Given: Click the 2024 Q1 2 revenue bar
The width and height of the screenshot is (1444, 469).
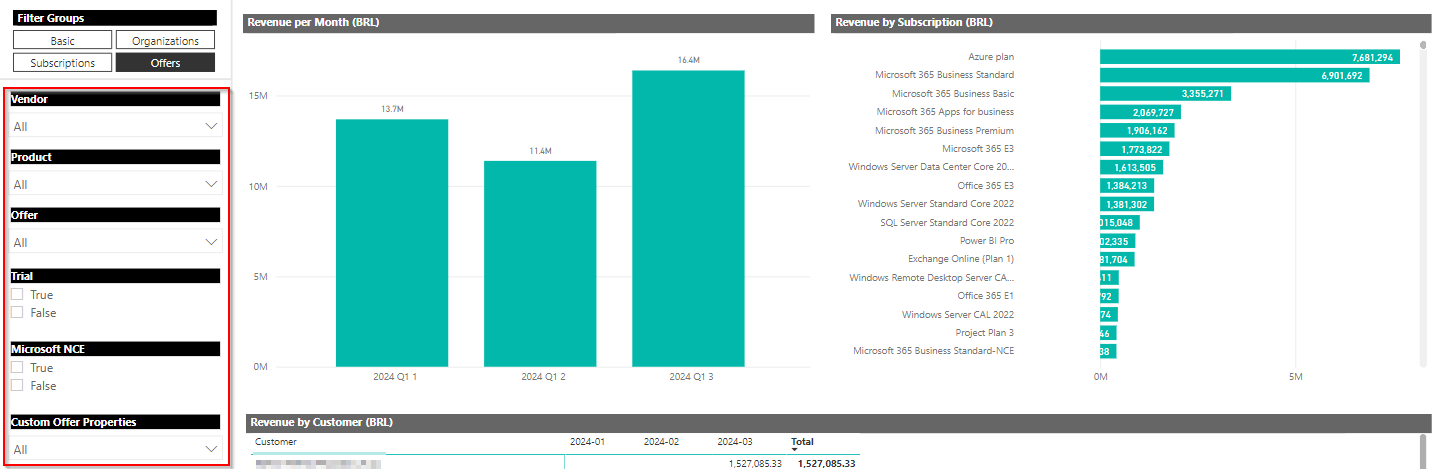Looking at the screenshot, I should pyautogui.click(x=540, y=264).
